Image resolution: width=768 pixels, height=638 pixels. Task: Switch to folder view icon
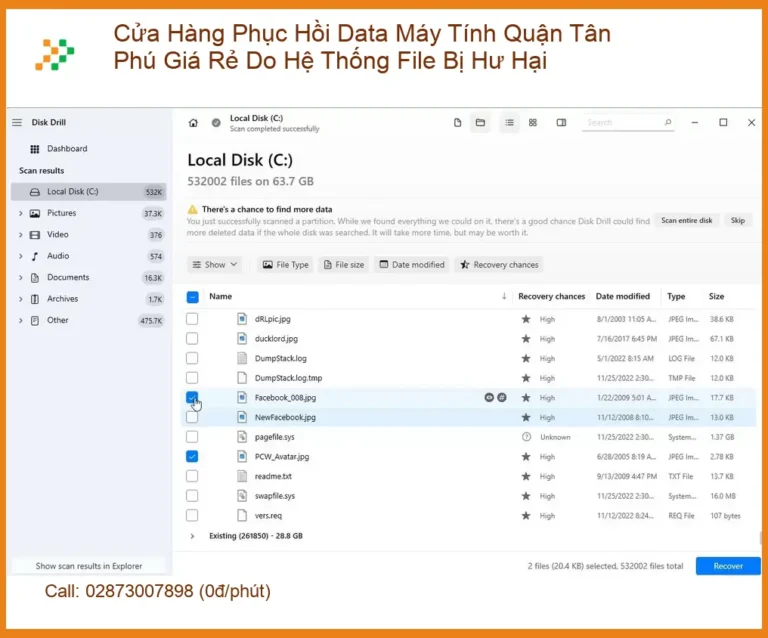(x=480, y=122)
